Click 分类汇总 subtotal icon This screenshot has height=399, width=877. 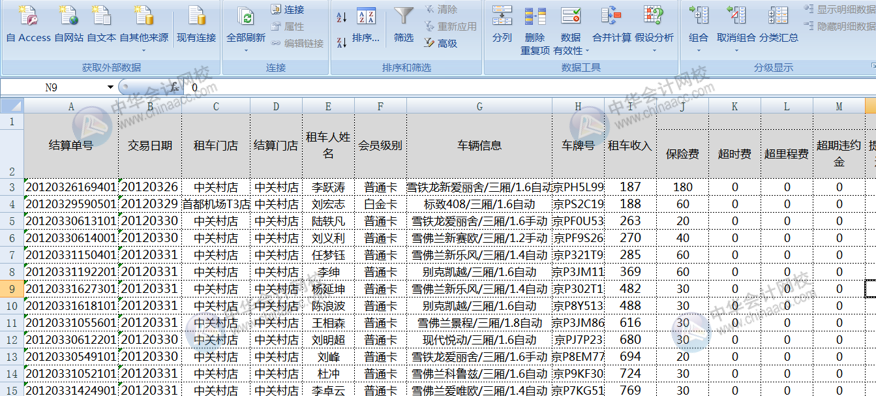779,25
